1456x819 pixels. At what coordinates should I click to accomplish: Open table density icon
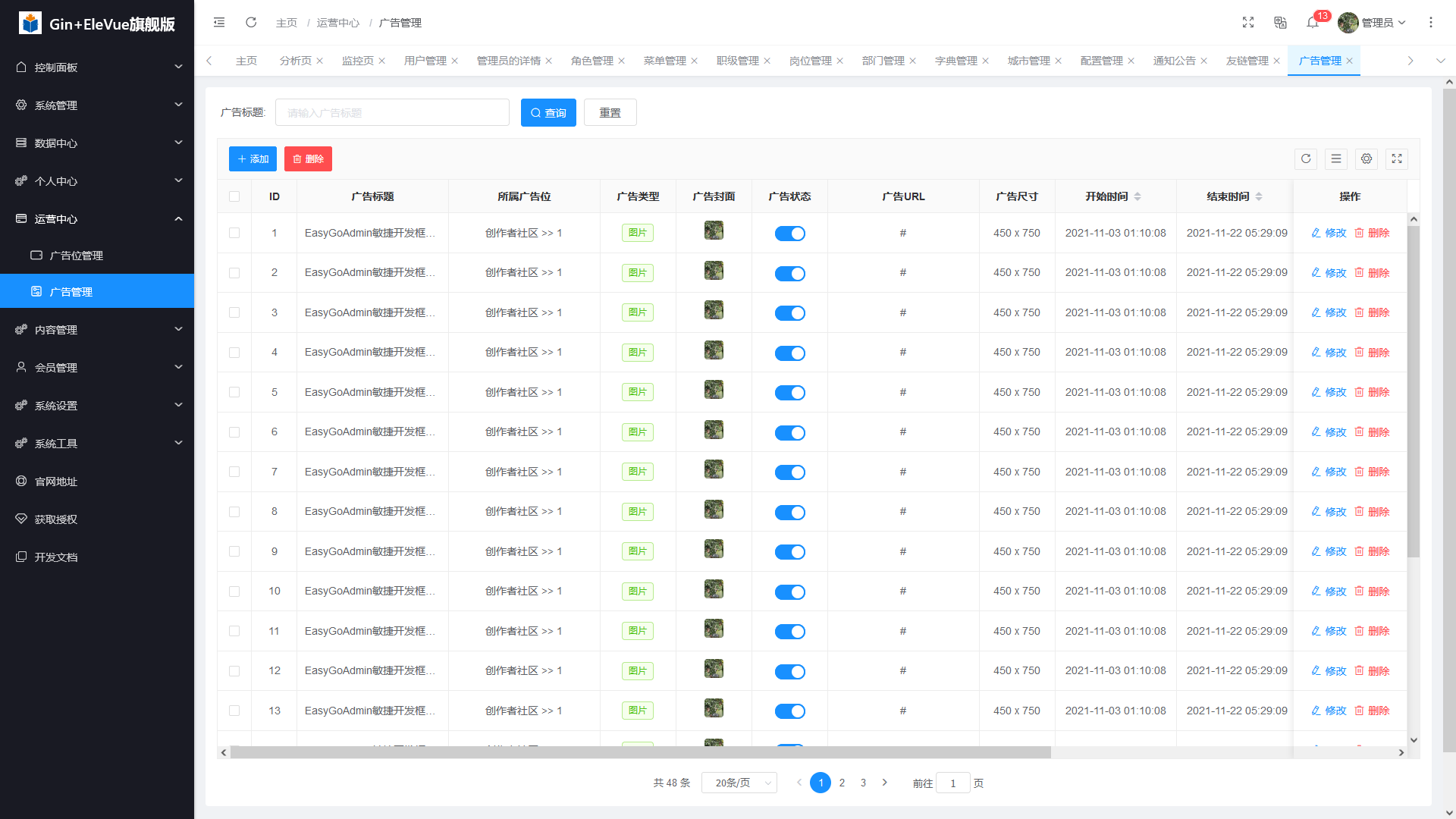coord(1336,158)
